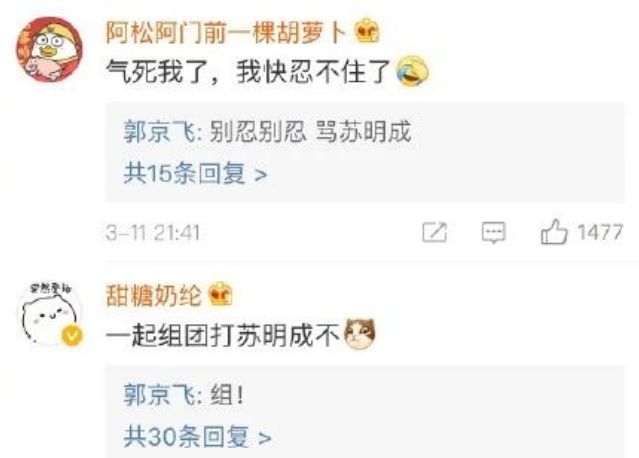Open the white cat avatar profile
This screenshot has height=458, width=639.
(49, 314)
